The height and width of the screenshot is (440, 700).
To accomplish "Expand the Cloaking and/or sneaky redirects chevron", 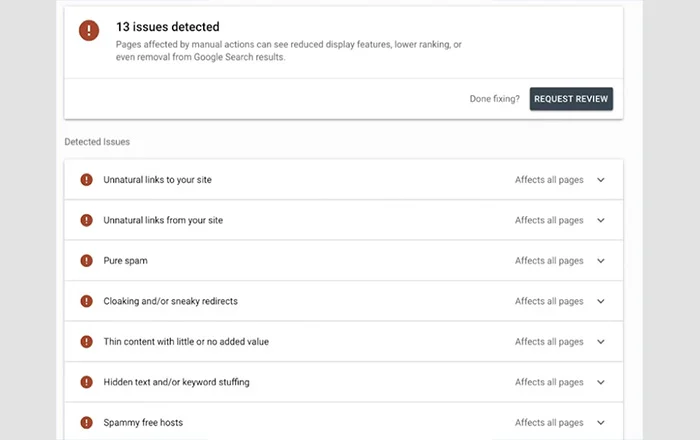I will pyautogui.click(x=601, y=301).
